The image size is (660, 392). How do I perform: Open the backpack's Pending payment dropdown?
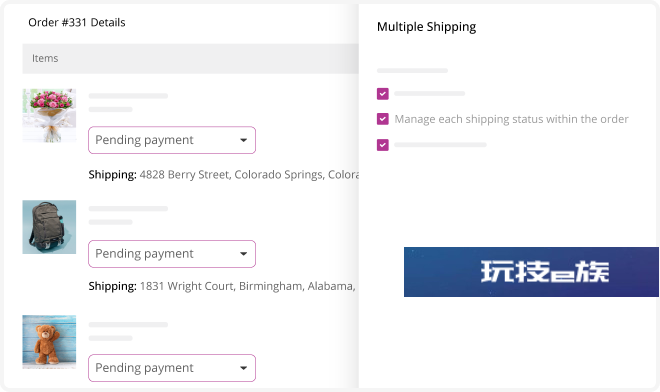coord(172,254)
